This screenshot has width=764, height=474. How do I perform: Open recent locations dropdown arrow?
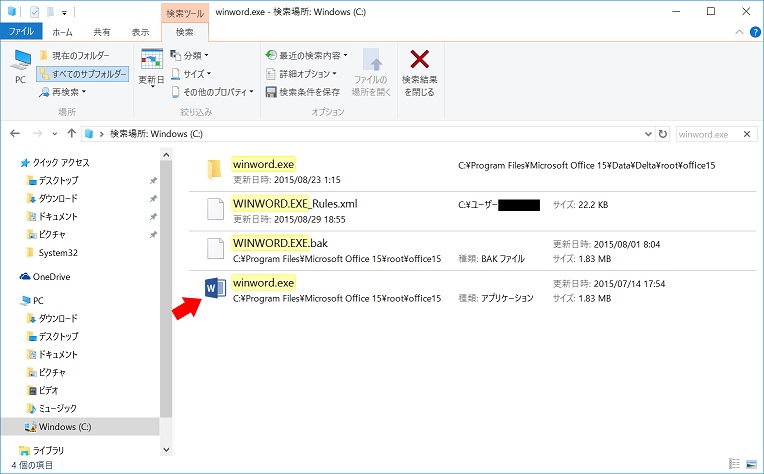pyautogui.click(x=55, y=134)
